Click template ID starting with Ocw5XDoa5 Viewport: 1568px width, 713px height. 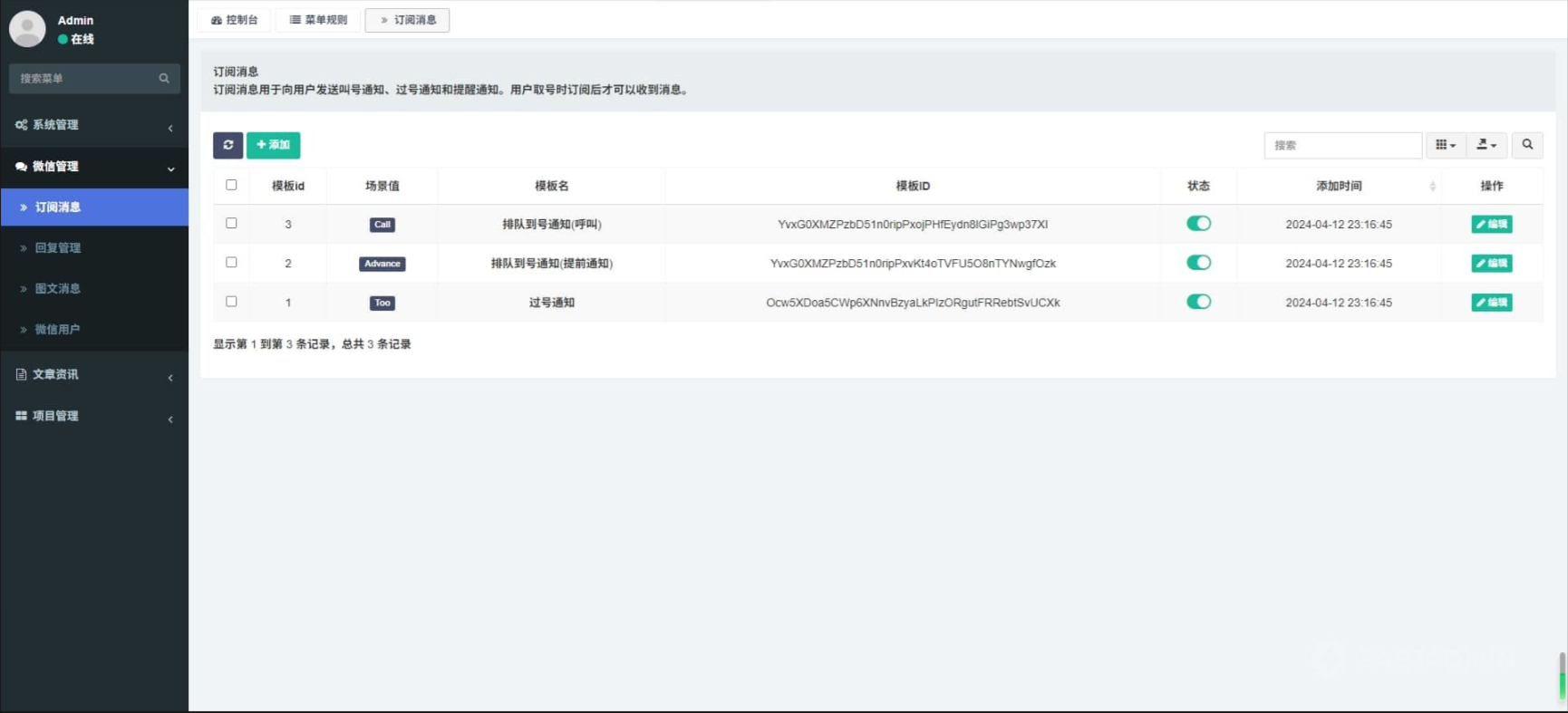pos(913,303)
